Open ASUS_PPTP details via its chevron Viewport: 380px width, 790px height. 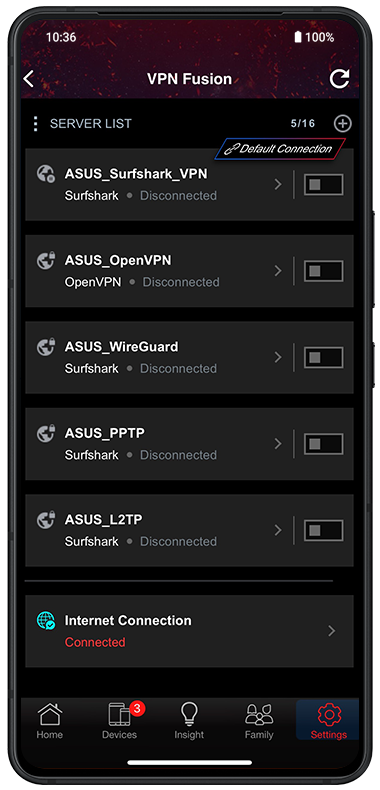click(278, 444)
